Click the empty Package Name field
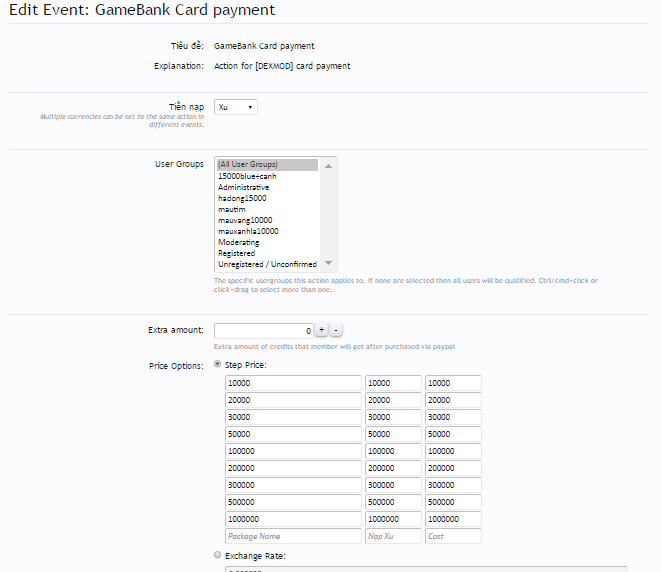This screenshot has height=572, width=661. tap(292, 537)
